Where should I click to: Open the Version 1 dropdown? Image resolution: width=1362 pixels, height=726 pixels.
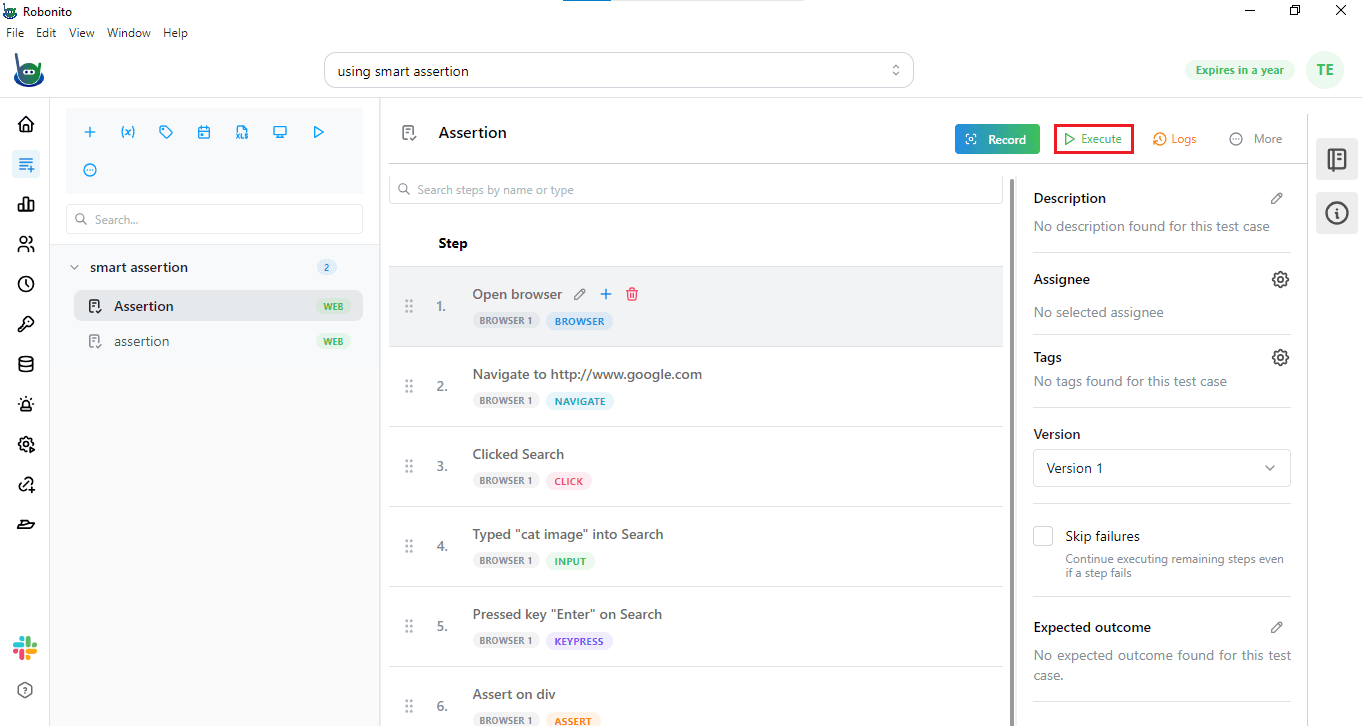[1161, 468]
